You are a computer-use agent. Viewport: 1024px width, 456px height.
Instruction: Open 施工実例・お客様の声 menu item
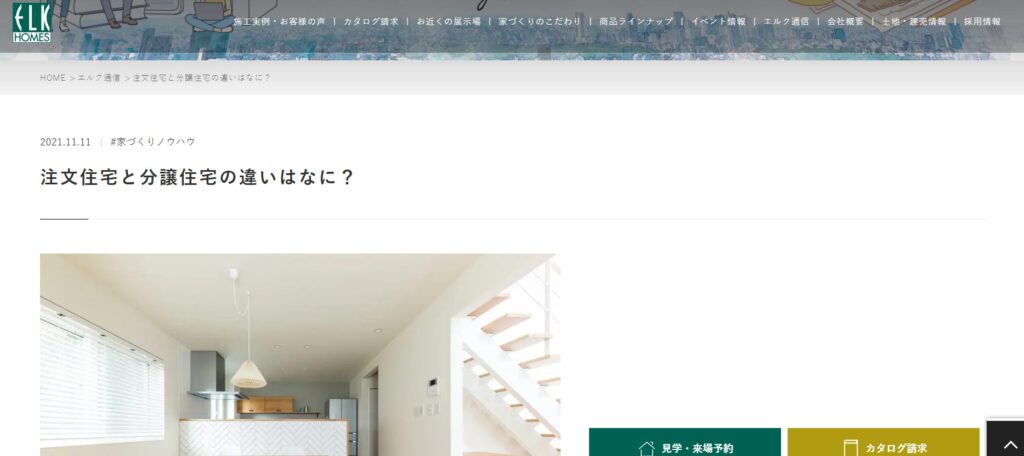[280, 22]
